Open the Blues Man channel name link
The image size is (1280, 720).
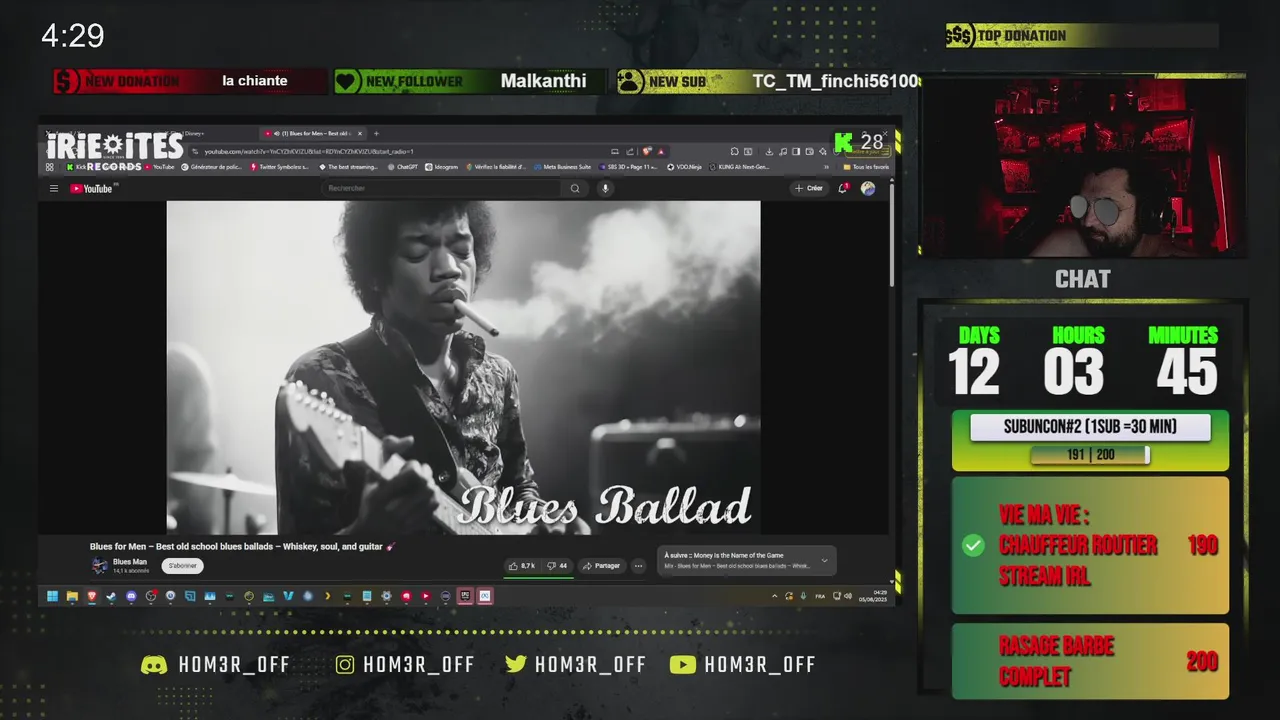tap(130, 562)
